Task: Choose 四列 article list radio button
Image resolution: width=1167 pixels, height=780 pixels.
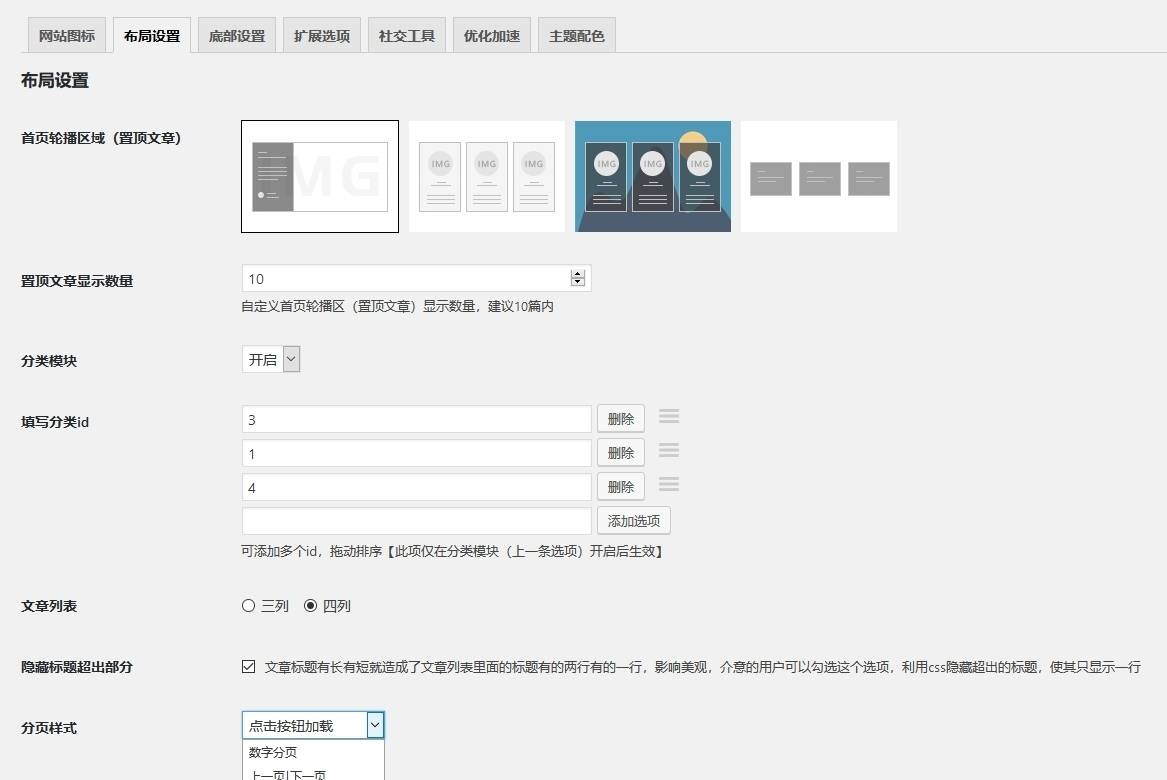Action: [310, 606]
